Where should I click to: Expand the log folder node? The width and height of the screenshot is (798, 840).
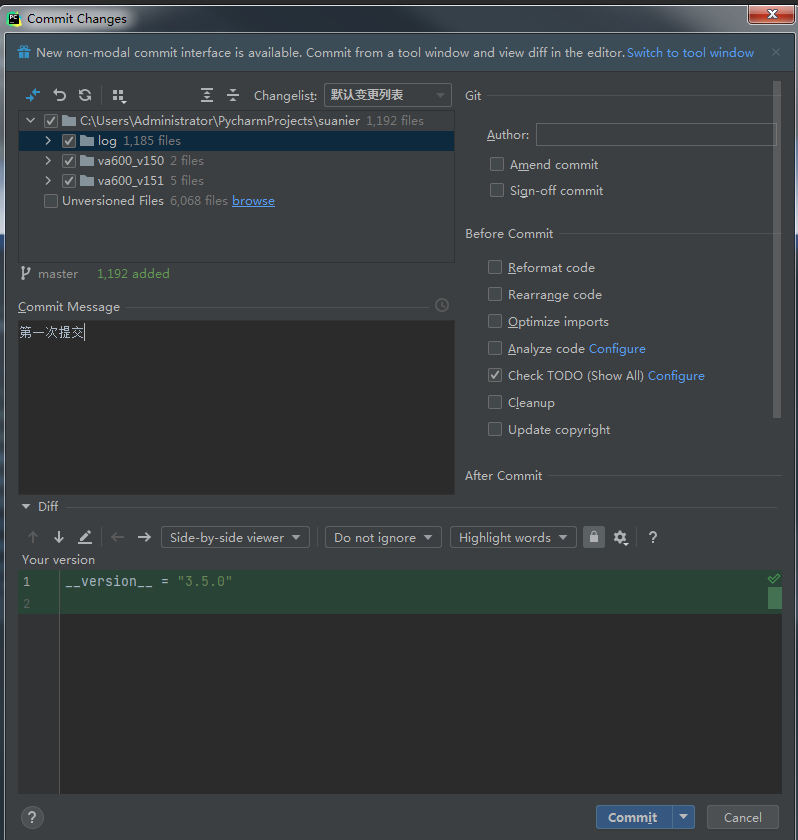48,140
